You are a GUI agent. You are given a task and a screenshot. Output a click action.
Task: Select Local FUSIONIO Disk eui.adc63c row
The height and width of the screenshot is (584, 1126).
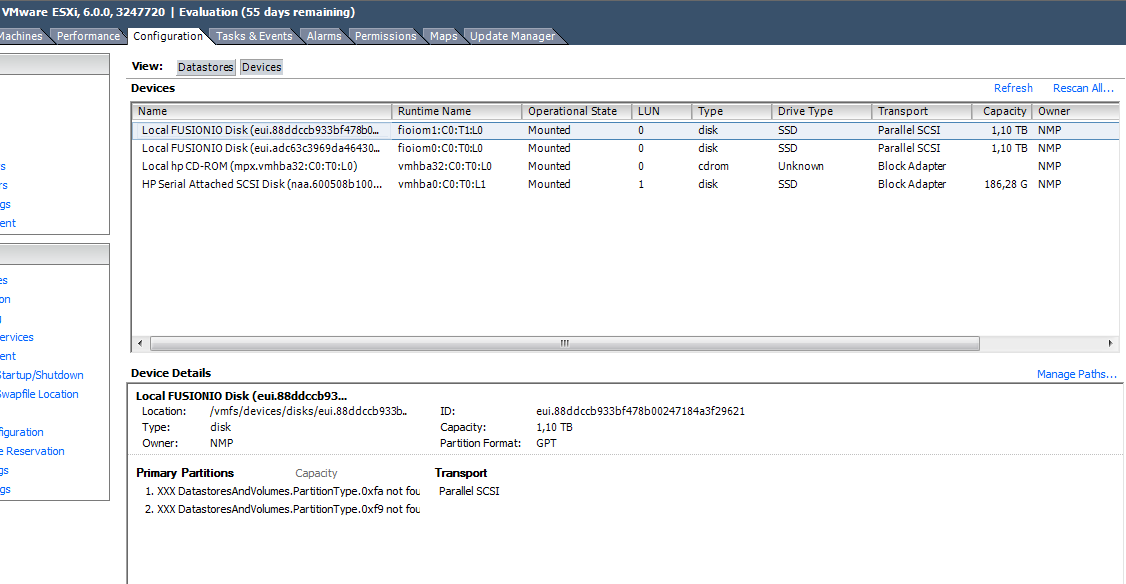pos(625,148)
